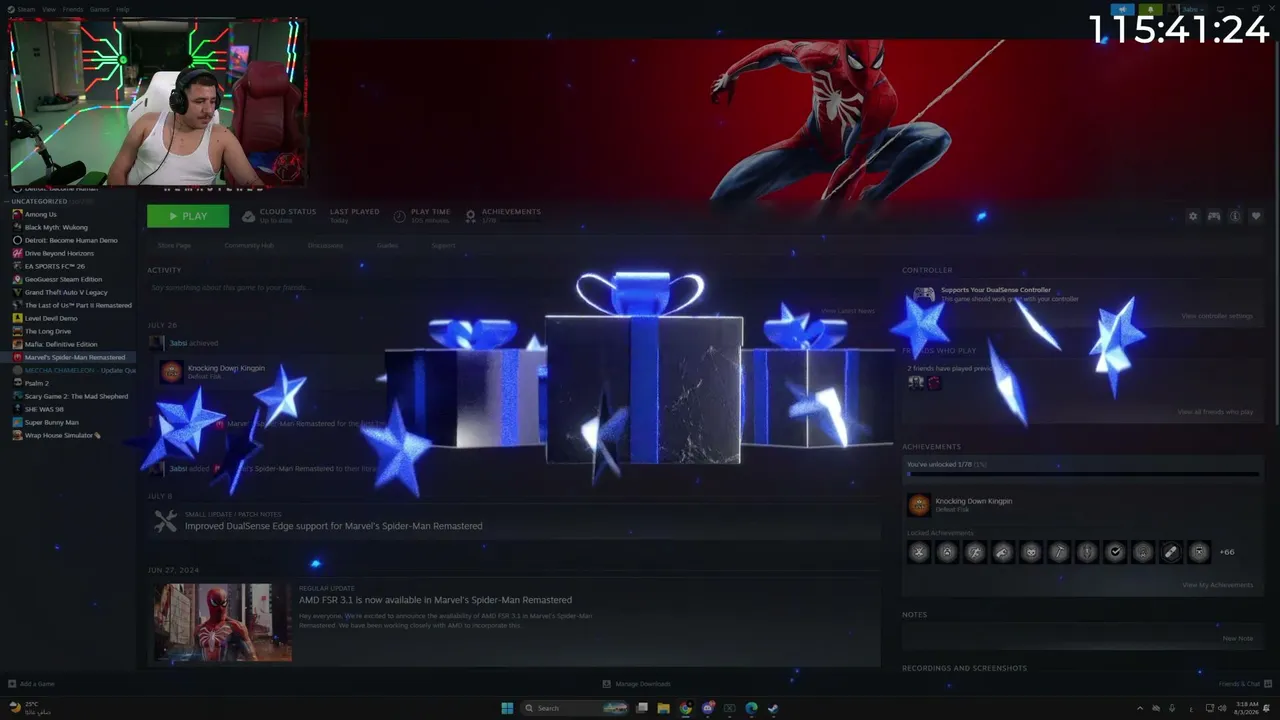Viewport: 1280px width, 720px height.
Task: Open the Support link
Action: coord(443,246)
